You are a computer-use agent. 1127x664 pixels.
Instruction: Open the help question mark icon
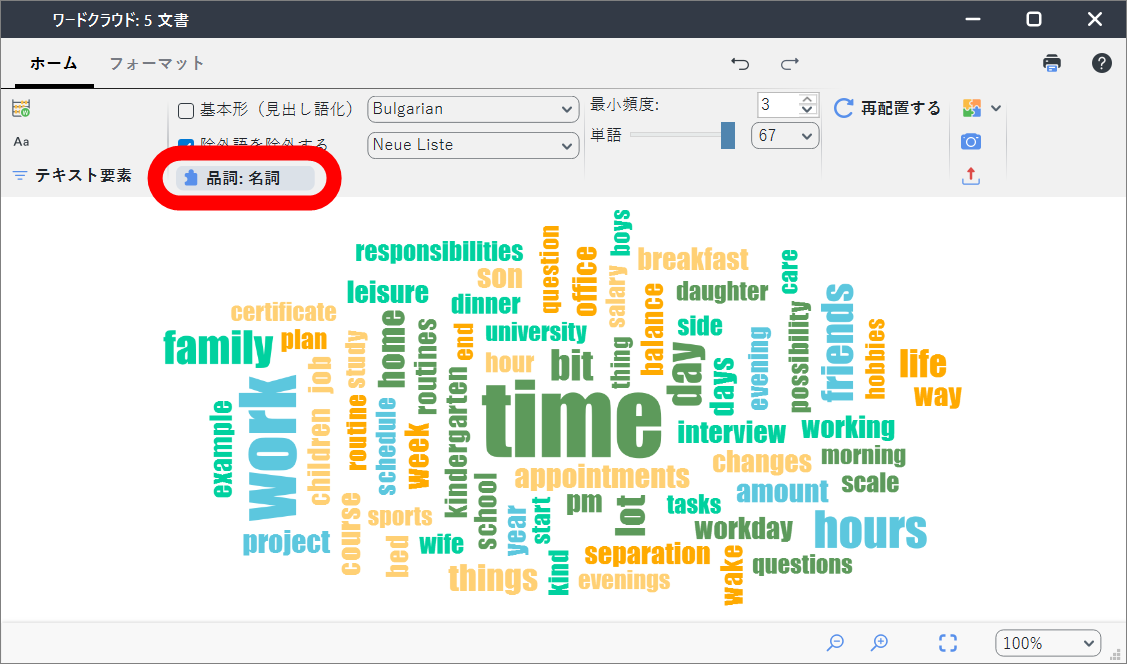pyautogui.click(x=1101, y=63)
